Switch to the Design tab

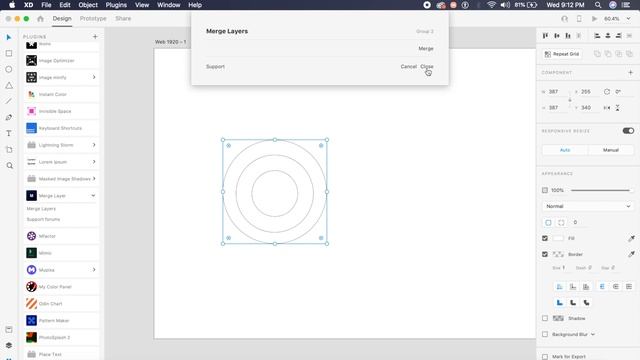[x=62, y=18]
